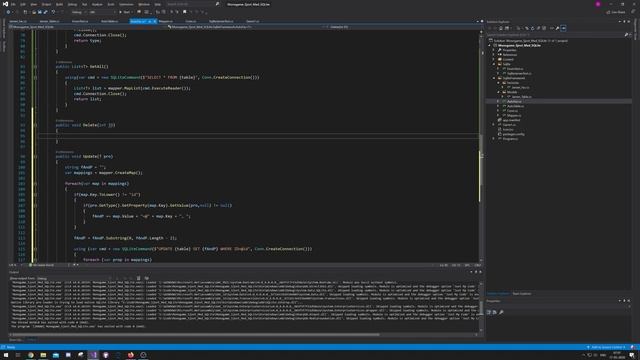640x360 pixels.
Task: Click the Live Share button
Action: coord(616,12)
